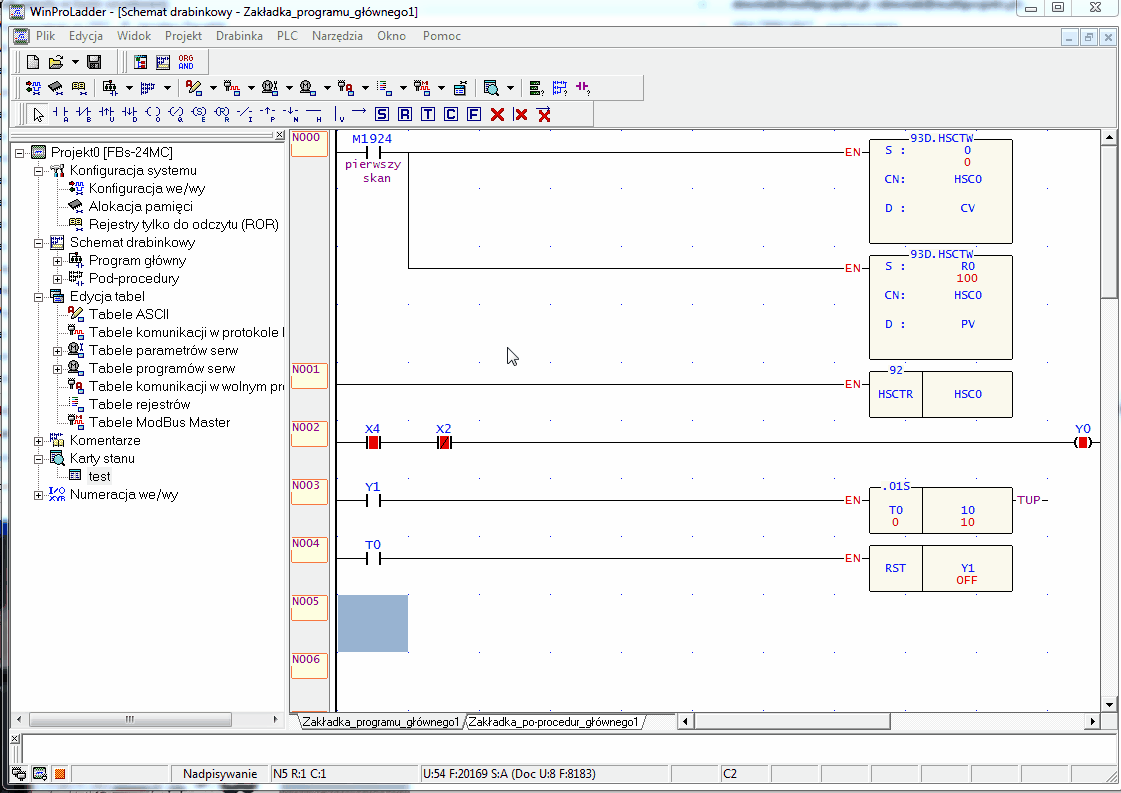This screenshot has height=793, width=1121.
Task: Open the Drabinka menu
Action: (x=239, y=36)
